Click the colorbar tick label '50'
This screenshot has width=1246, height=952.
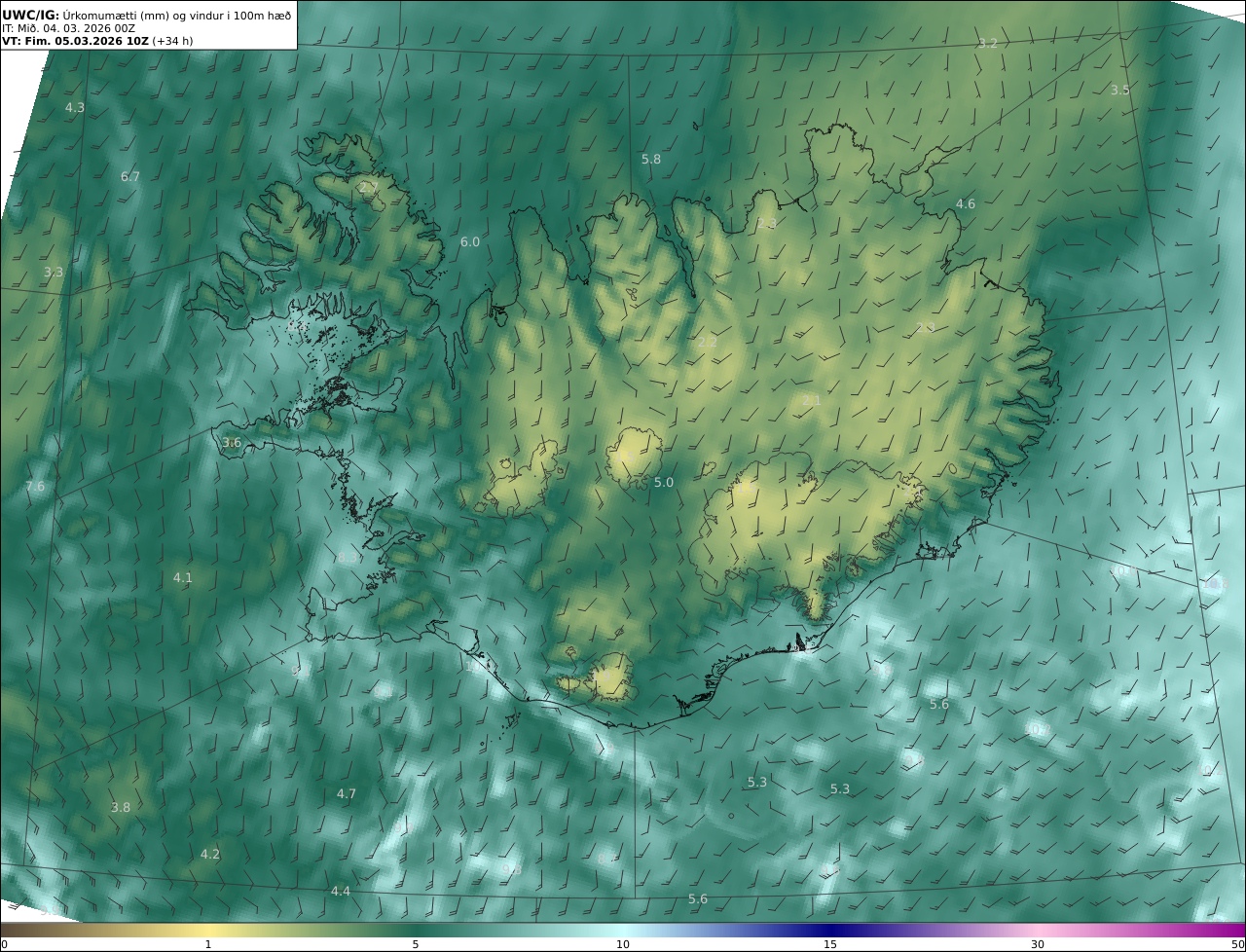[1237, 944]
